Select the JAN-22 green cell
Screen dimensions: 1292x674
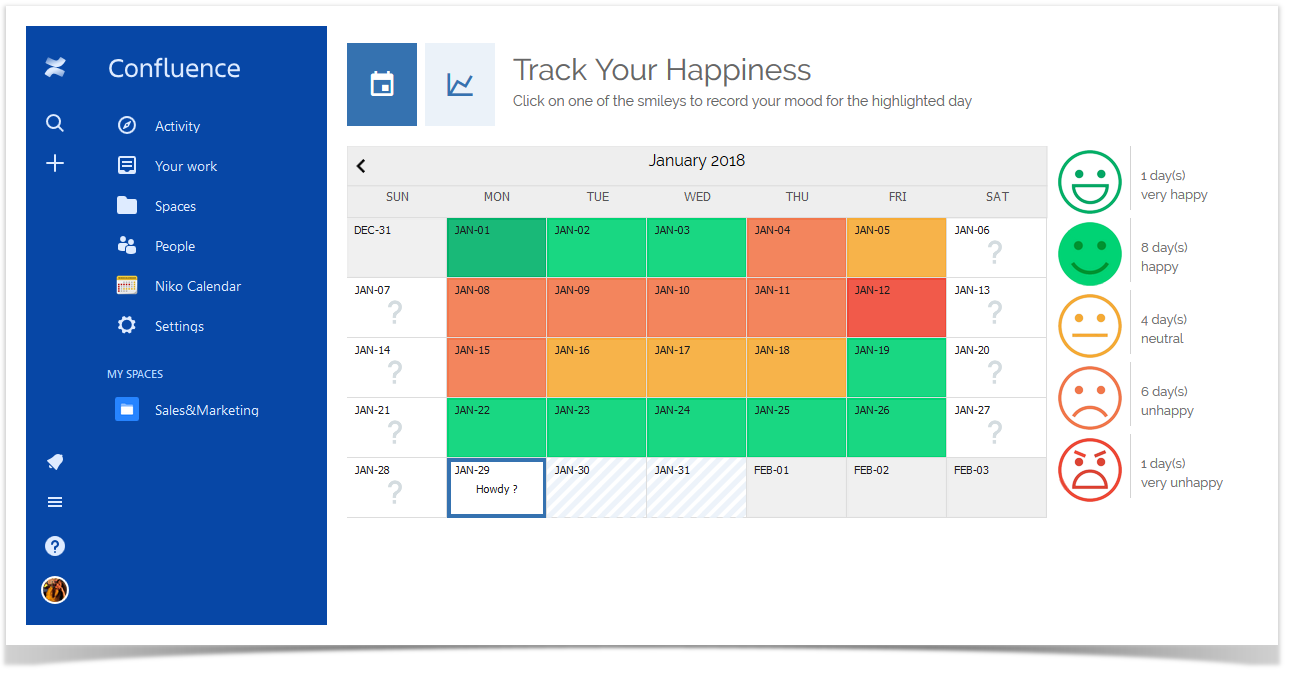(x=497, y=428)
